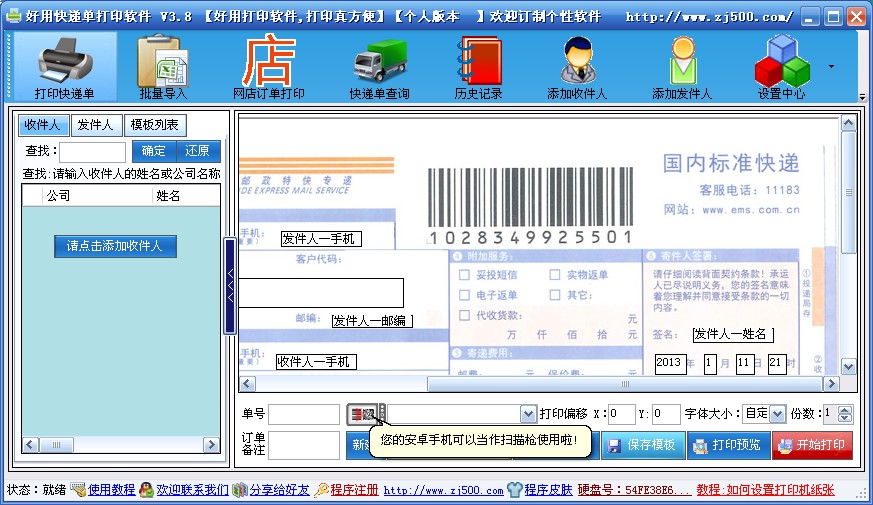Click the 订单备注 input field

pyautogui.click(x=304, y=445)
